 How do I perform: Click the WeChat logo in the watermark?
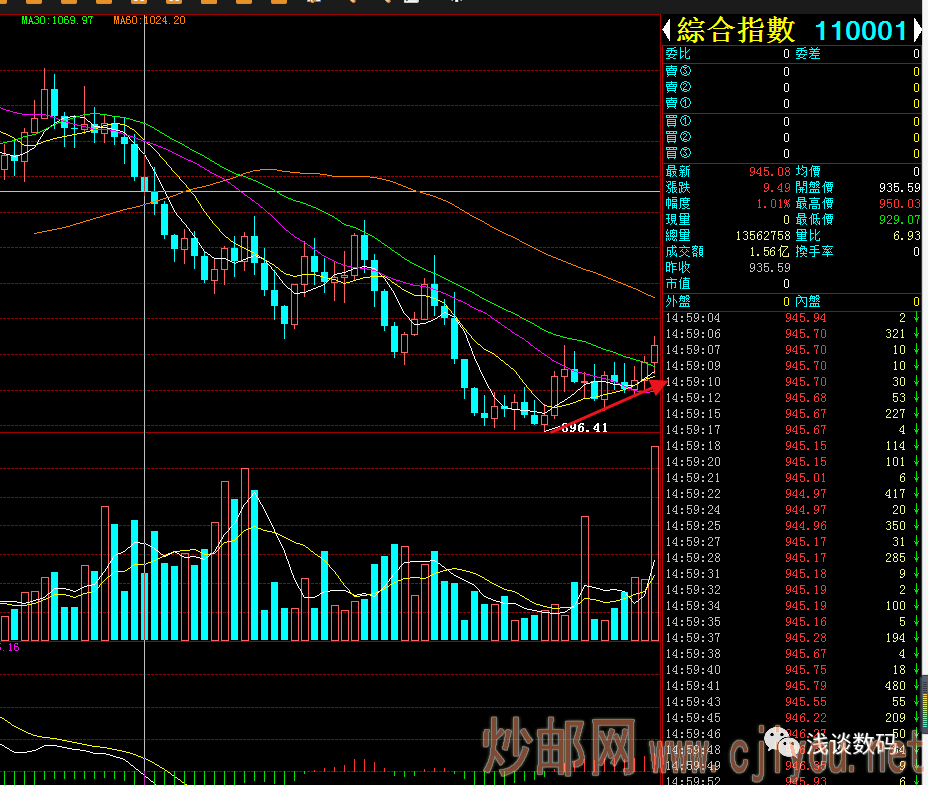tap(773, 742)
